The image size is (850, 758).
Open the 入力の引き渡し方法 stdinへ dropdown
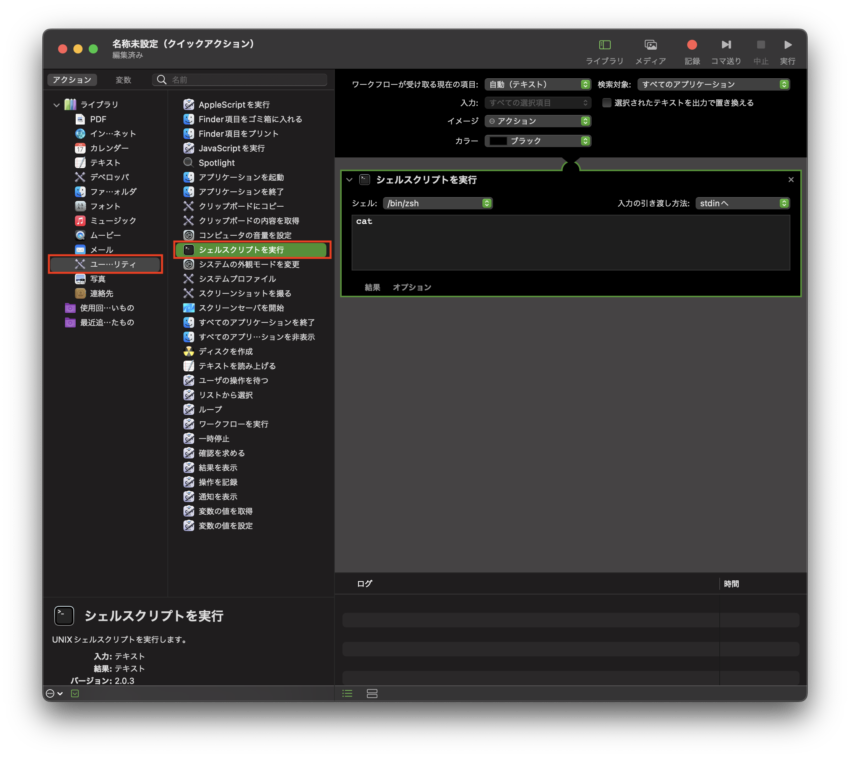point(742,203)
